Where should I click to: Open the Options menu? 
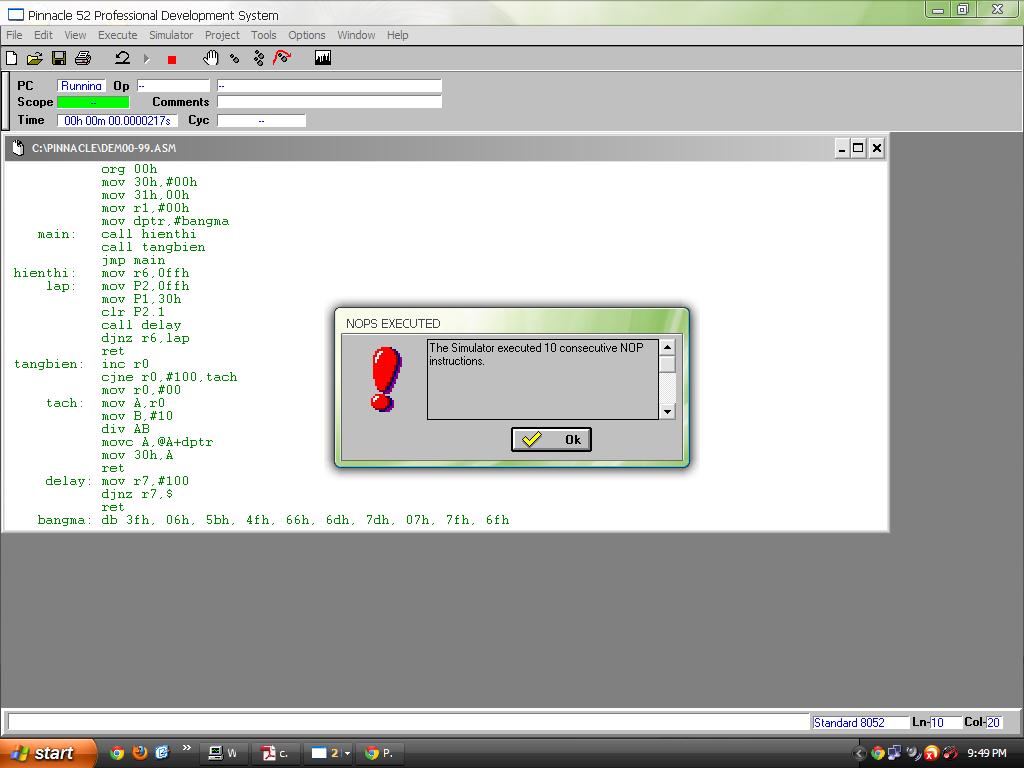point(306,35)
